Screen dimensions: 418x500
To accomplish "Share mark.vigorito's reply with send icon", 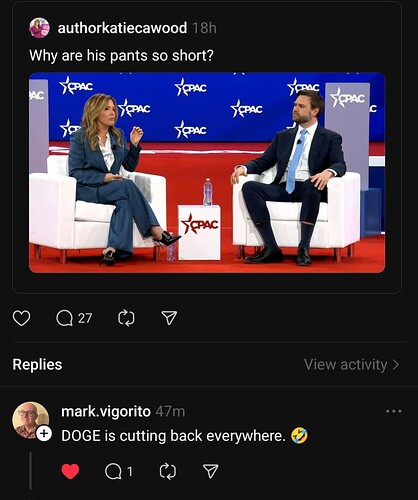I will click(211, 471).
